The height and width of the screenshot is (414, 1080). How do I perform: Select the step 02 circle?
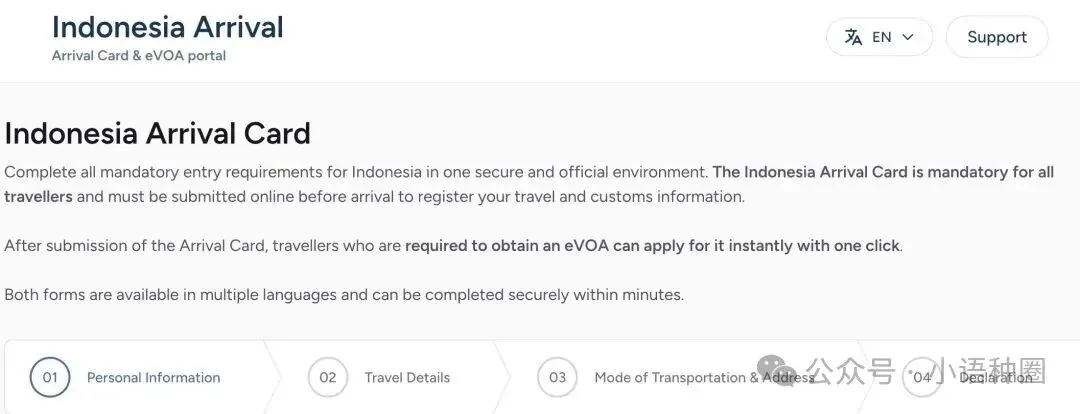(x=327, y=377)
